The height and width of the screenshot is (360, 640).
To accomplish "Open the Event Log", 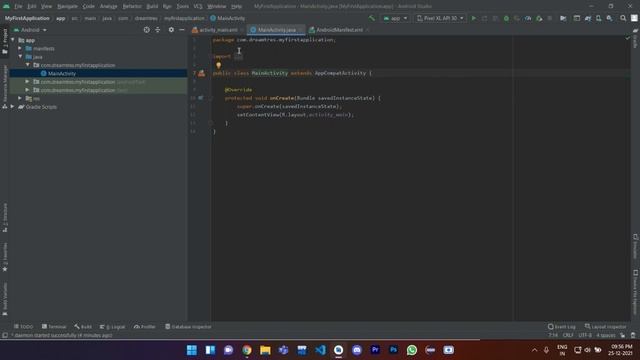I will pos(562,327).
